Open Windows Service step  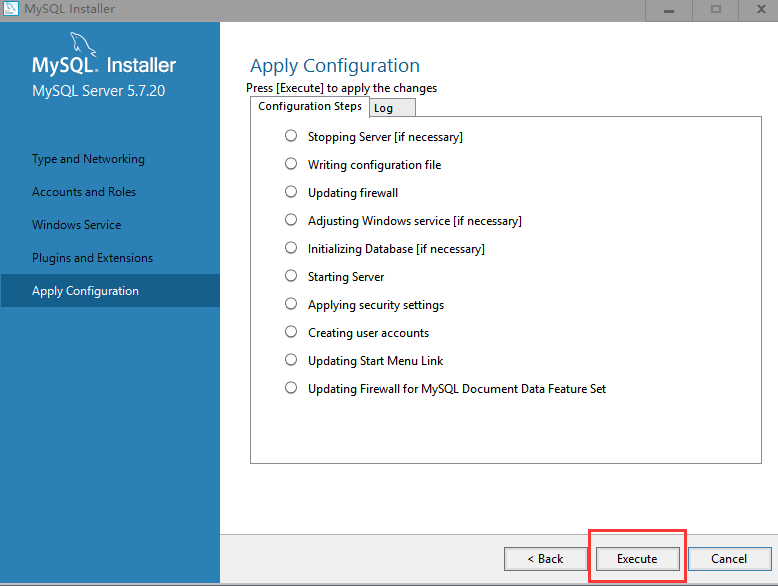76,225
